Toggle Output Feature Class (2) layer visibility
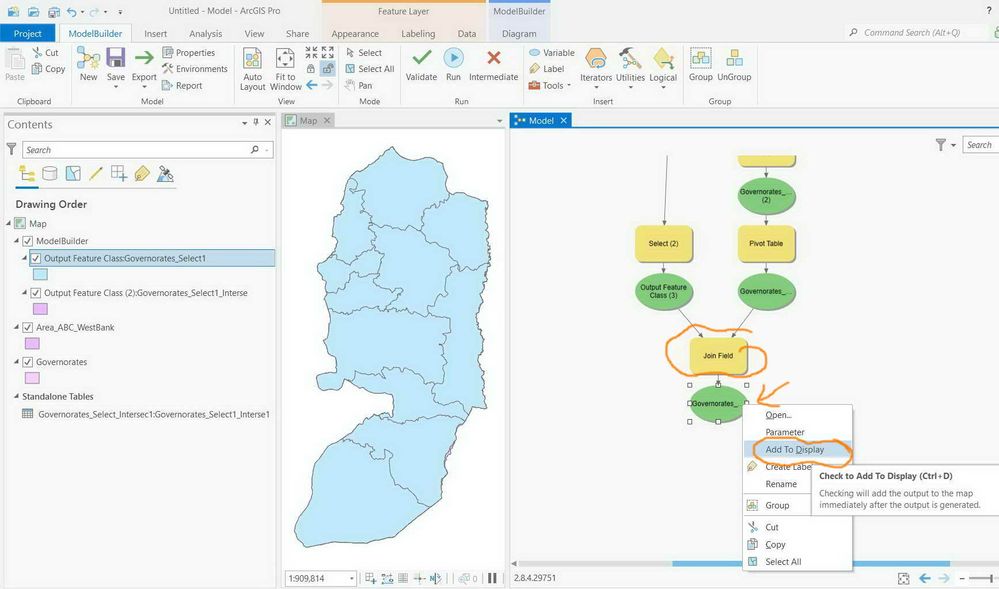This screenshot has height=589, width=999. coord(36,293)
